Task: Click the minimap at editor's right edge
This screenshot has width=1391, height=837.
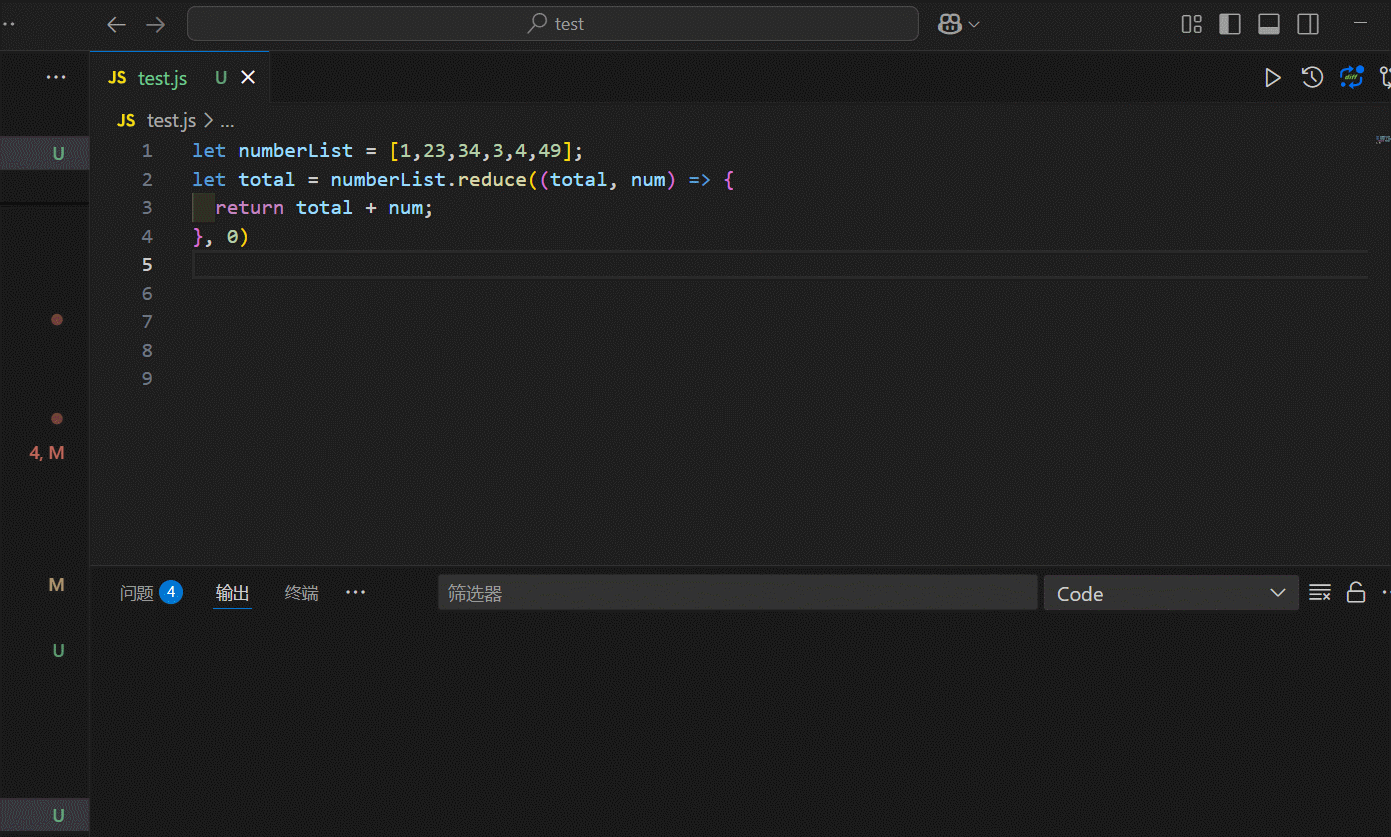Action: pos(1382,140)
